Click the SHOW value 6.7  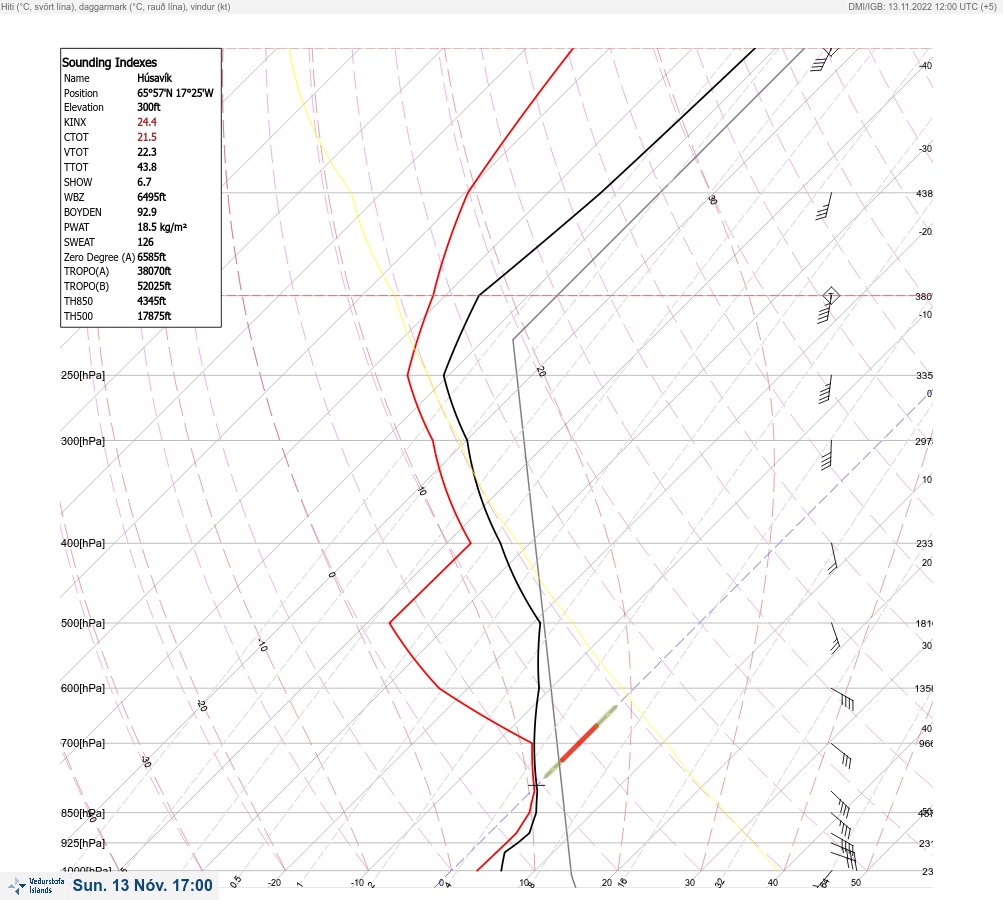(x=144, y=182)
